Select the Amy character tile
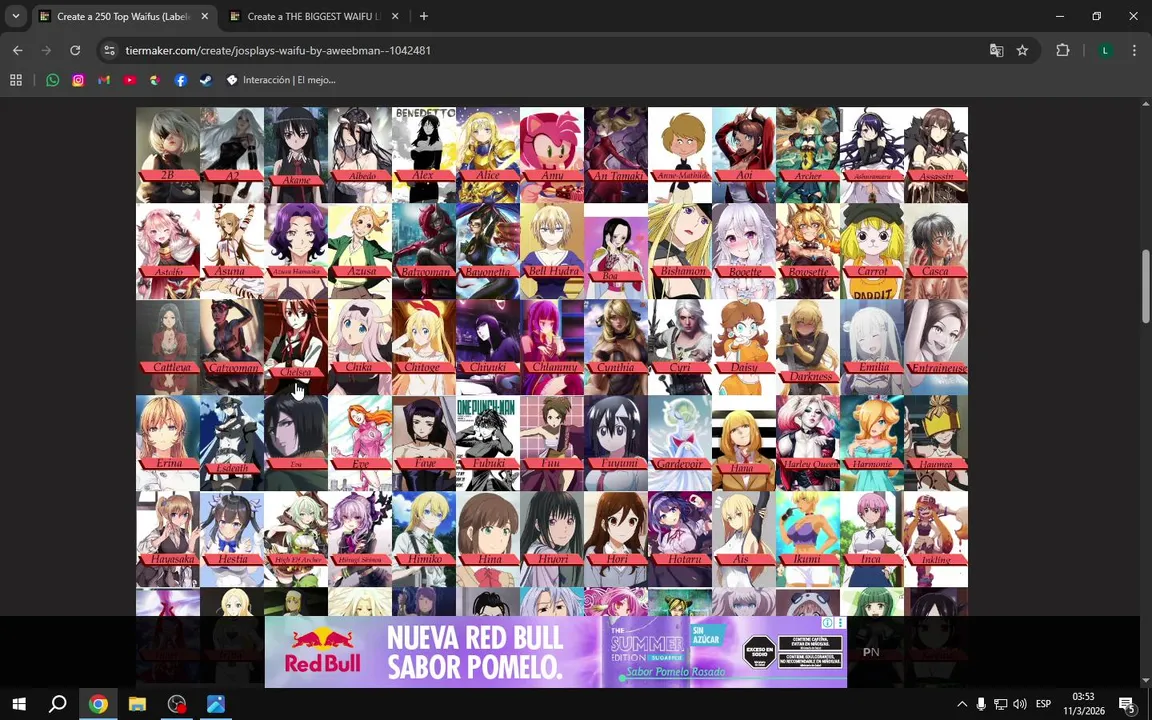The image size is (1152, 720). pyautogui.click(x=552, y=155)
